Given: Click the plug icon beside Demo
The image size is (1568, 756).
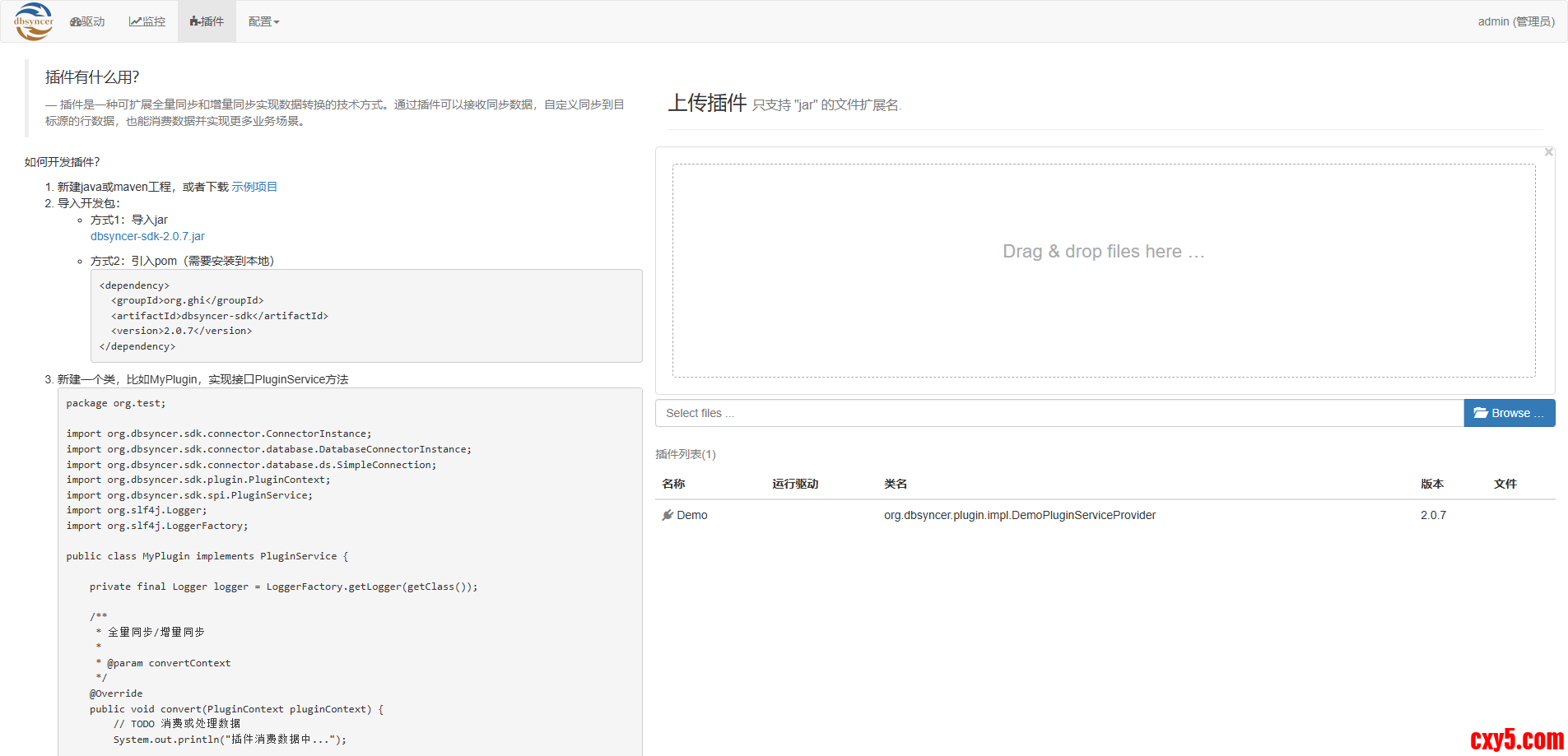Looking at the screenshot, I should point(668,515).
